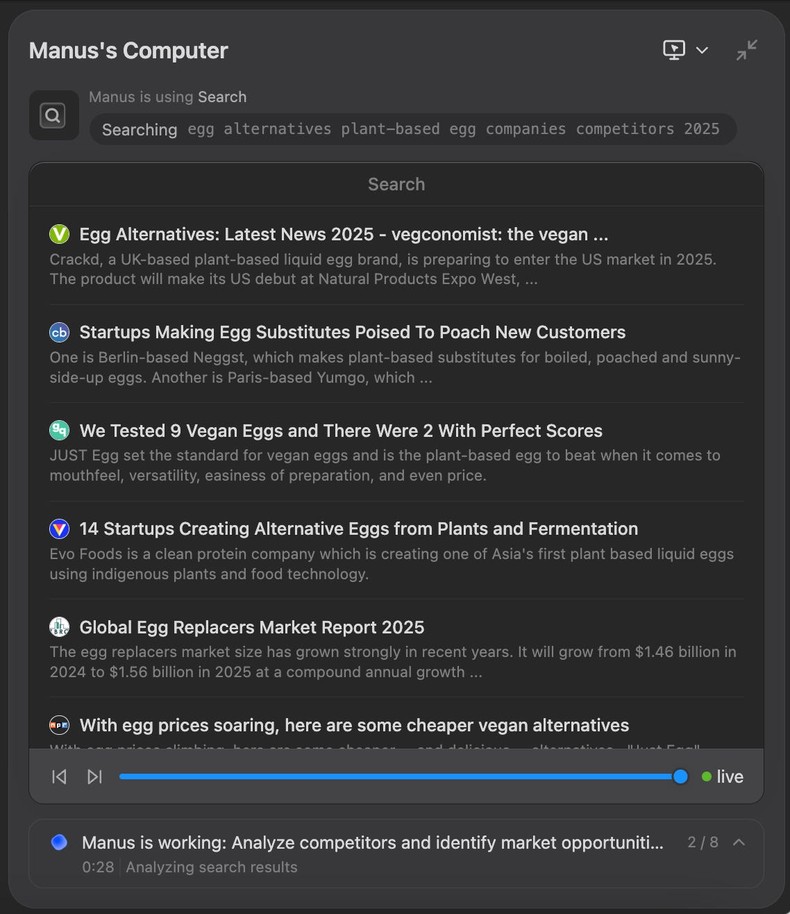Click favicon beside 14 Startups result
Image resolution: width=790 pixels, height=914 pixels.
point(59,529)
